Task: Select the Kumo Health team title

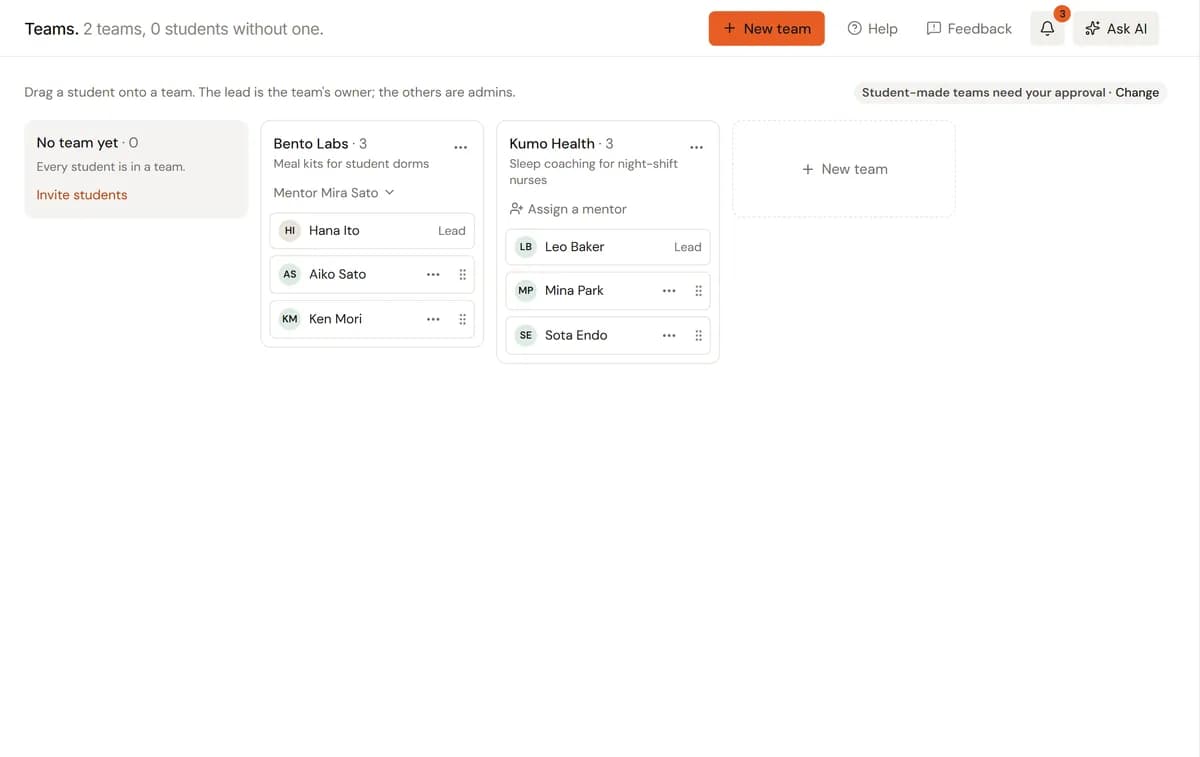Action: click(x=552, y=144)
